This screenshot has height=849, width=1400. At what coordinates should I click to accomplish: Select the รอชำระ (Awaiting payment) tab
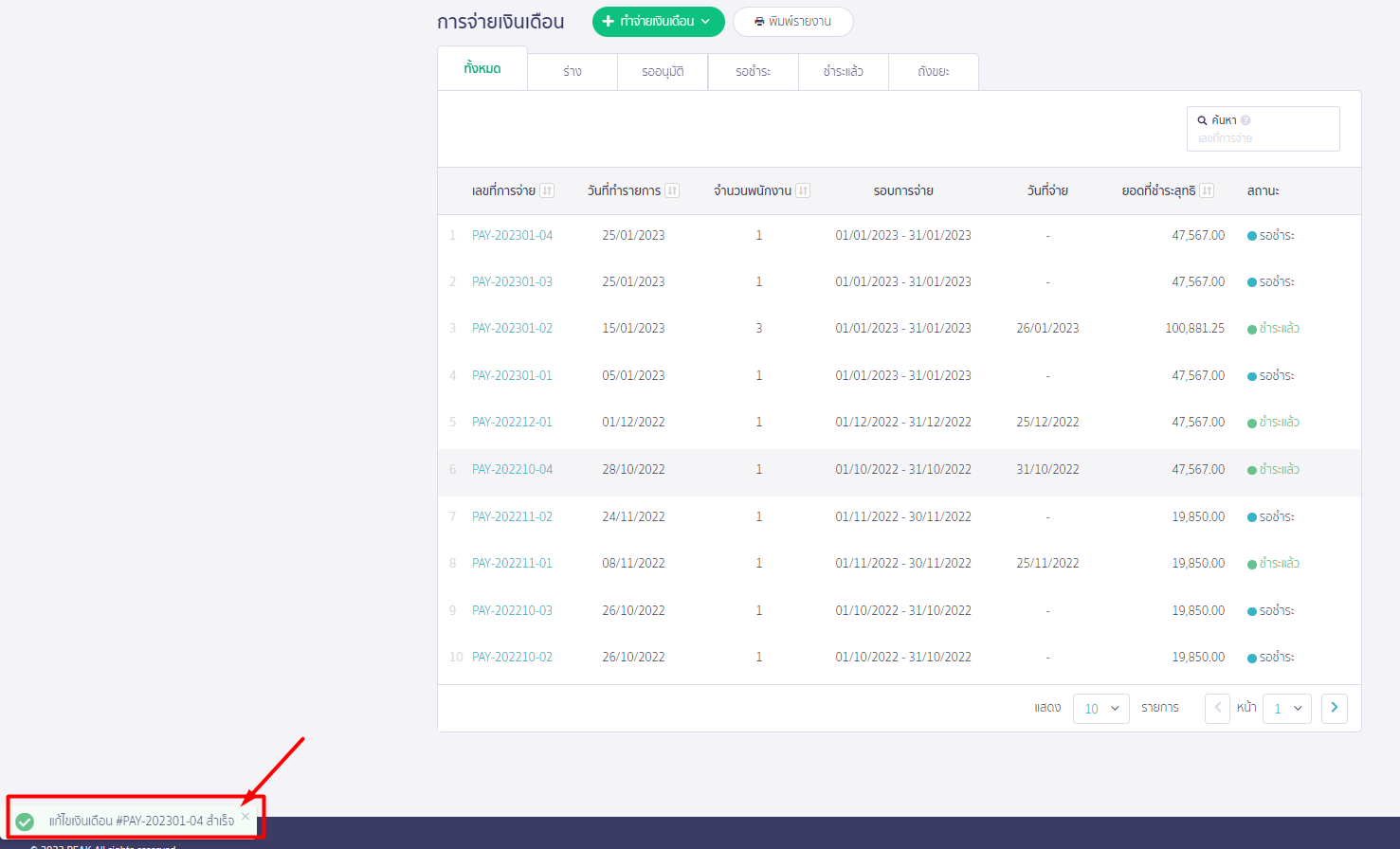[753, 72]
